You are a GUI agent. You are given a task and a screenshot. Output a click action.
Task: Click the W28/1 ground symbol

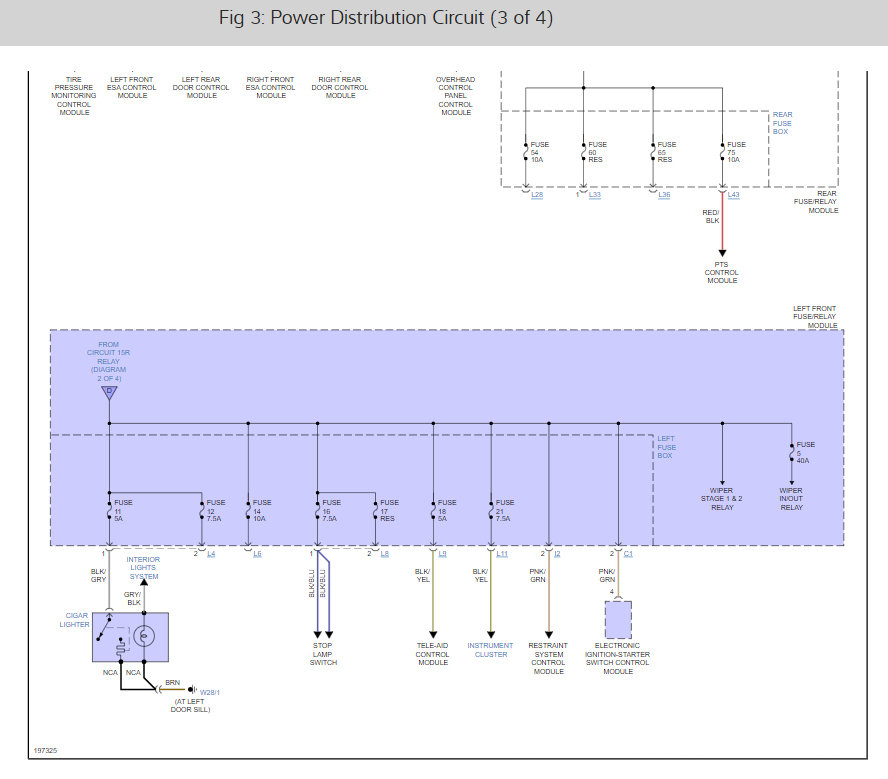191,689
